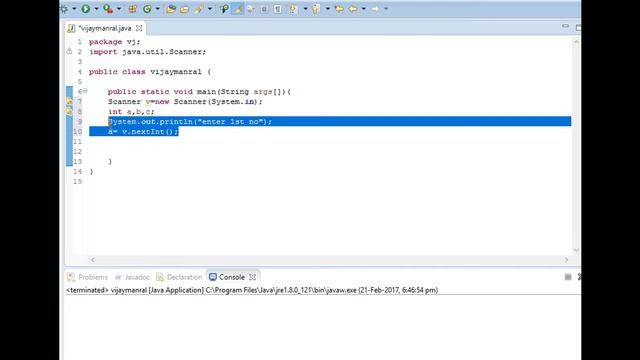Image resolution: width=640 pixels, height=360 pixels.
Task: Toggle Block Selection Mode button
Action: pos(264,9)
